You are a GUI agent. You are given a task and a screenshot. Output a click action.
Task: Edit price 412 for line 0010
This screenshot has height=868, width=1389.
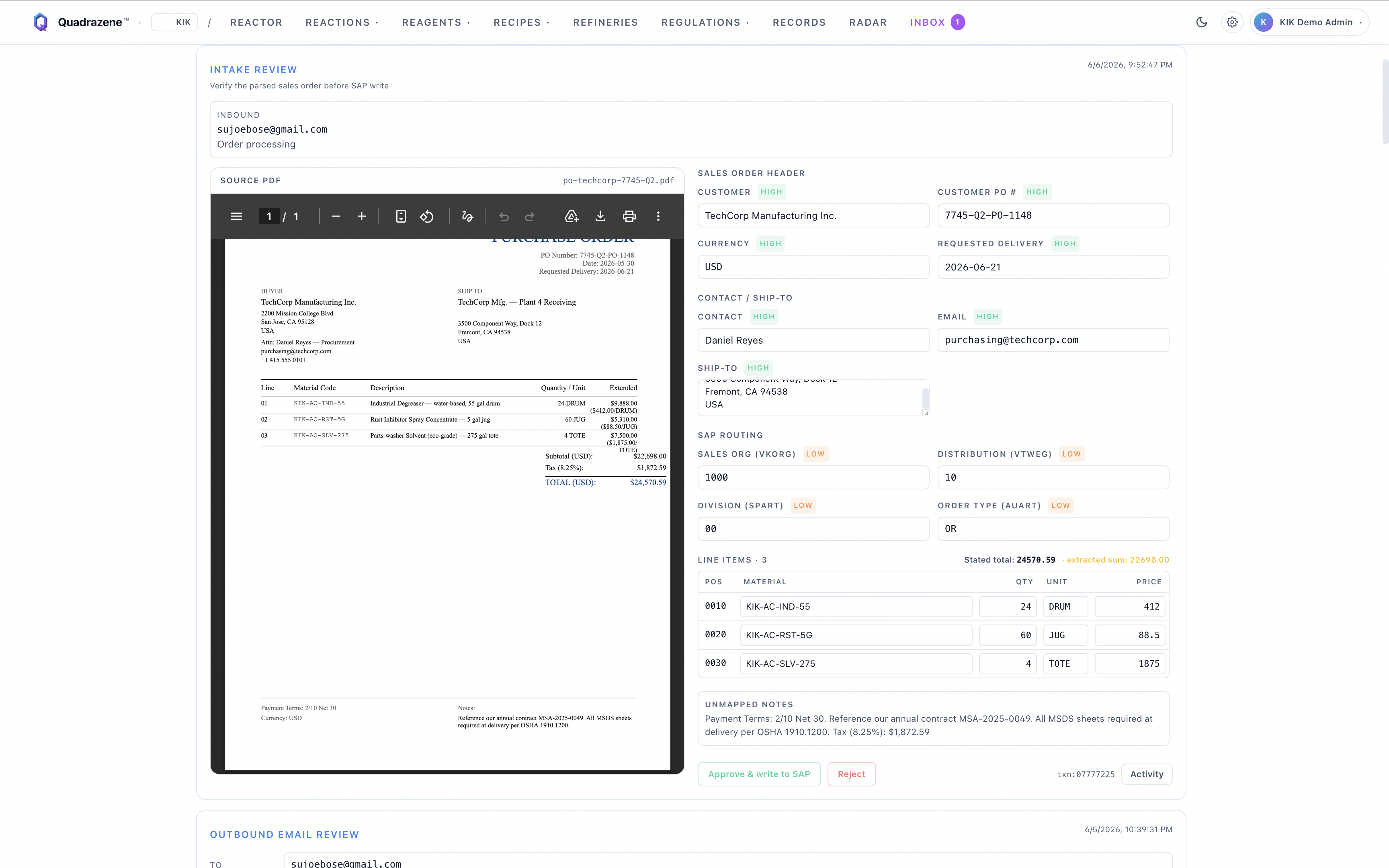point(1129,606)
